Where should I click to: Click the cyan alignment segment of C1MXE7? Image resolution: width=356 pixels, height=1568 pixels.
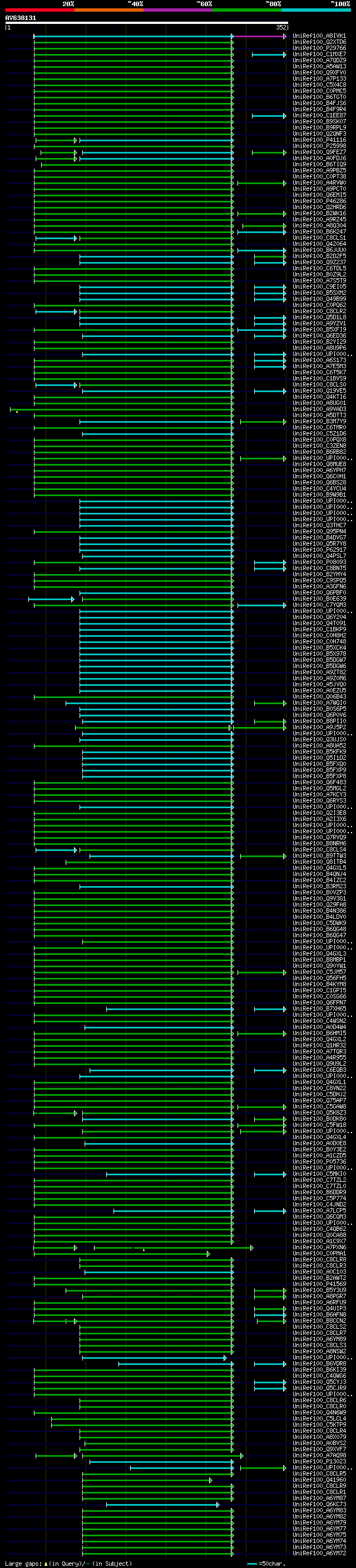click(x=269, y=55)
